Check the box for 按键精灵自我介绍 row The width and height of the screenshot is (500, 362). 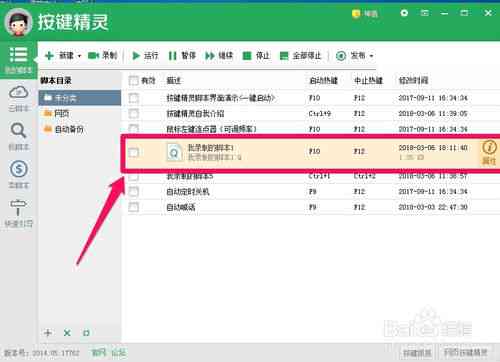134,113
